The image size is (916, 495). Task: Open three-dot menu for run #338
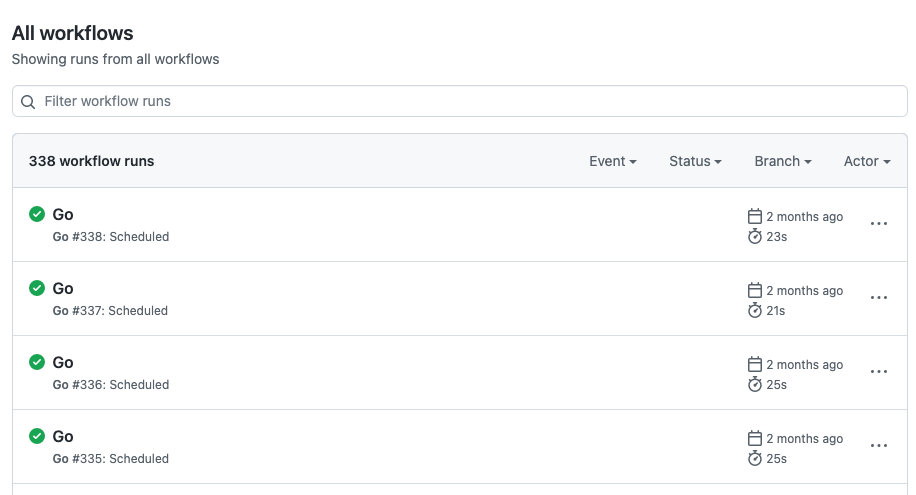(x=879, y=224)
